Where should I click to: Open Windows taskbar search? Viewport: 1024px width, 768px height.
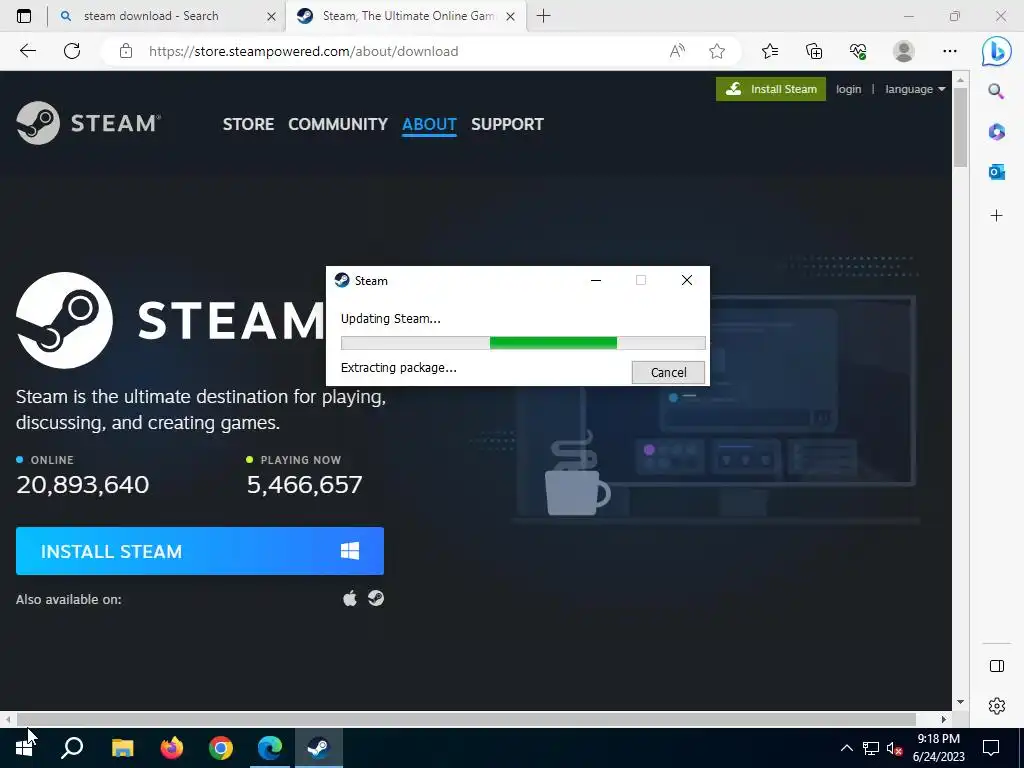pos(72,748)
